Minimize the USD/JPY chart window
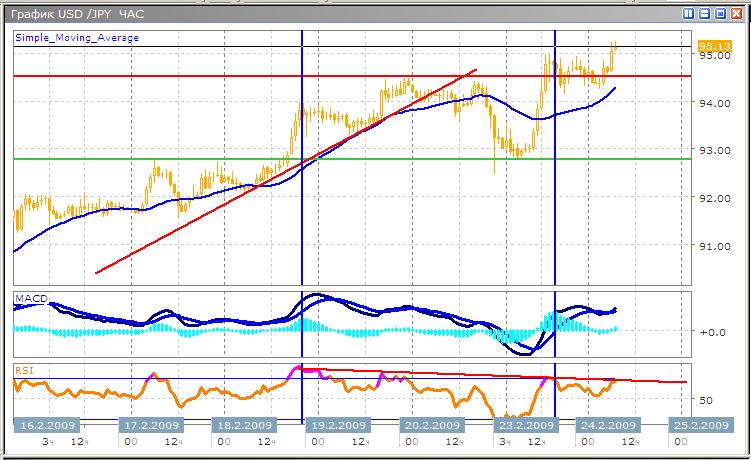751x460 pixels. tap(705, 14)
